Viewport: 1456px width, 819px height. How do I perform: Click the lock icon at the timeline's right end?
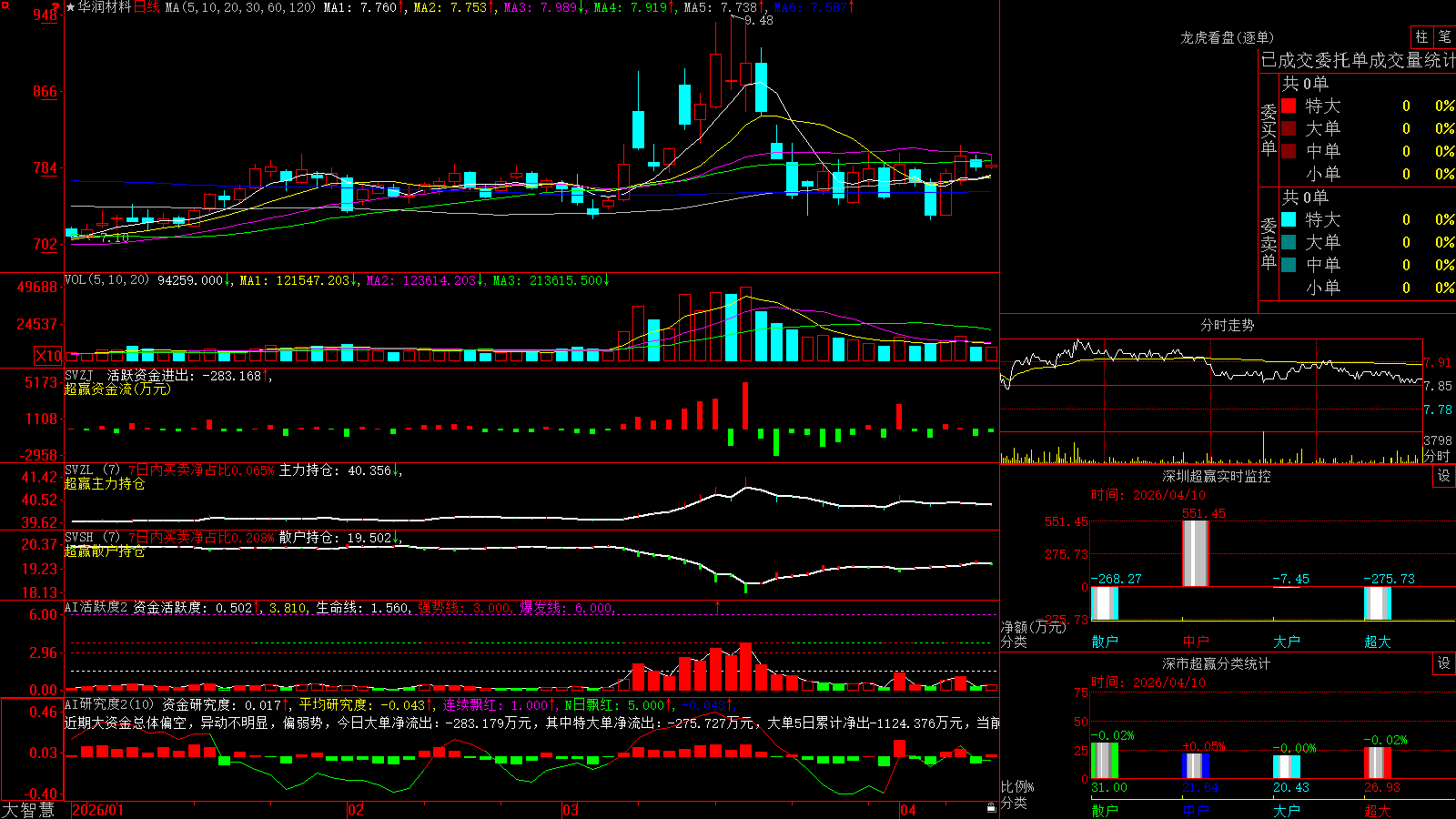(x=991, y=808)
